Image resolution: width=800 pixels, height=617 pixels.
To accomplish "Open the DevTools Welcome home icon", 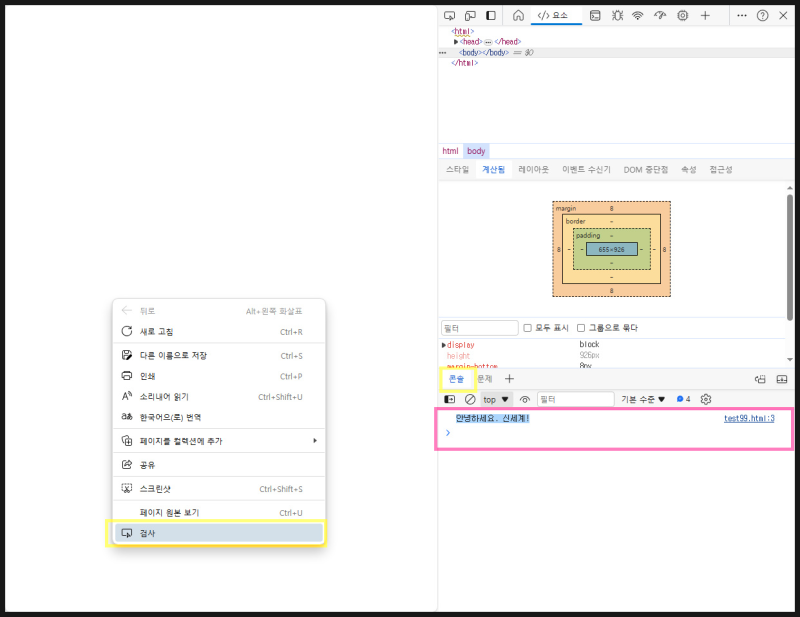I will click(x=518, y=15).
